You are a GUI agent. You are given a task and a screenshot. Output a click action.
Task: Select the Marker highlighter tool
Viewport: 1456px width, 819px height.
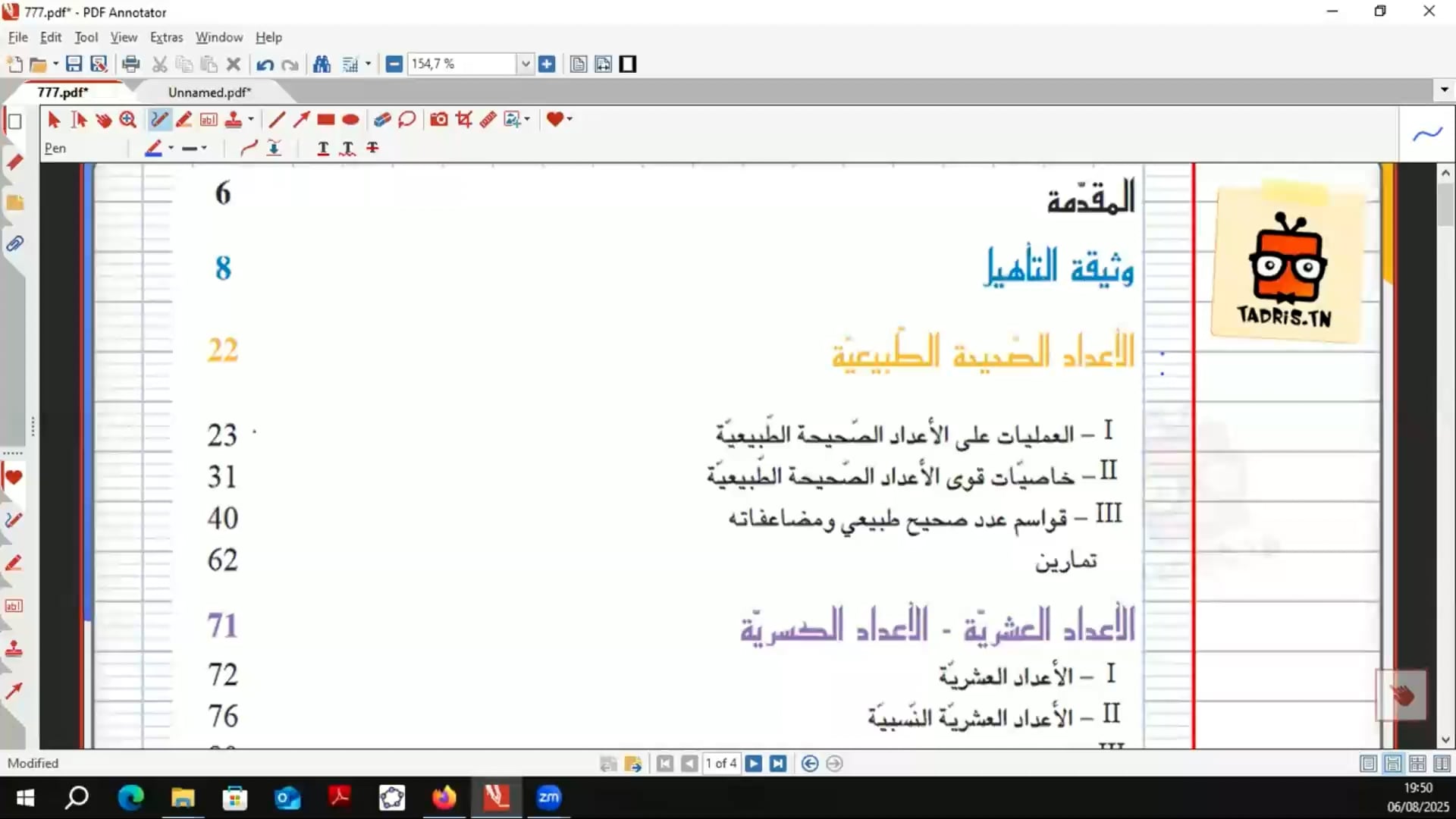[184, 120]
